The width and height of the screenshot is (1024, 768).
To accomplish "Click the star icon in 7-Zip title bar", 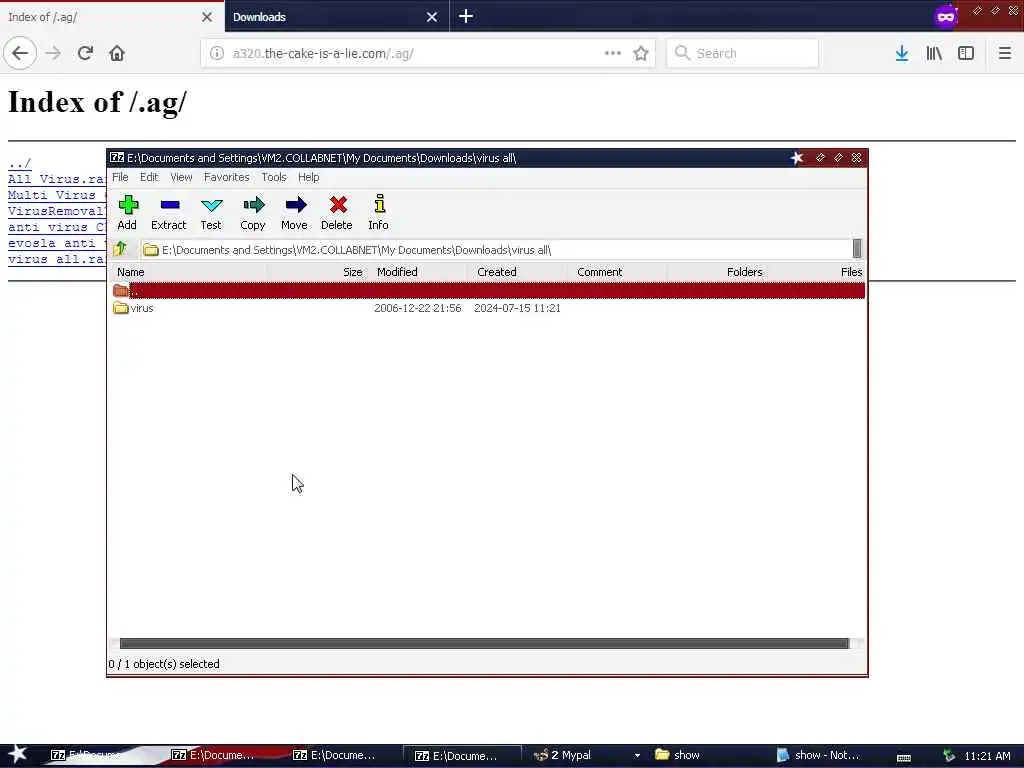I will point(797,157).
